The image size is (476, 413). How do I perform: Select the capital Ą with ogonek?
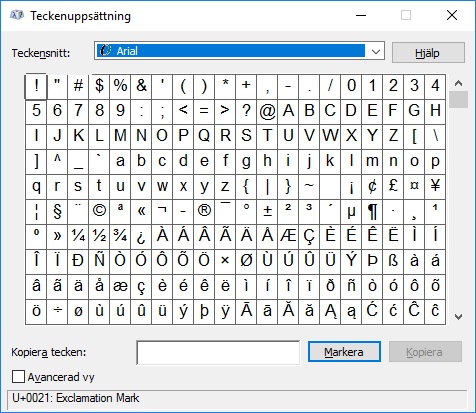330,312
